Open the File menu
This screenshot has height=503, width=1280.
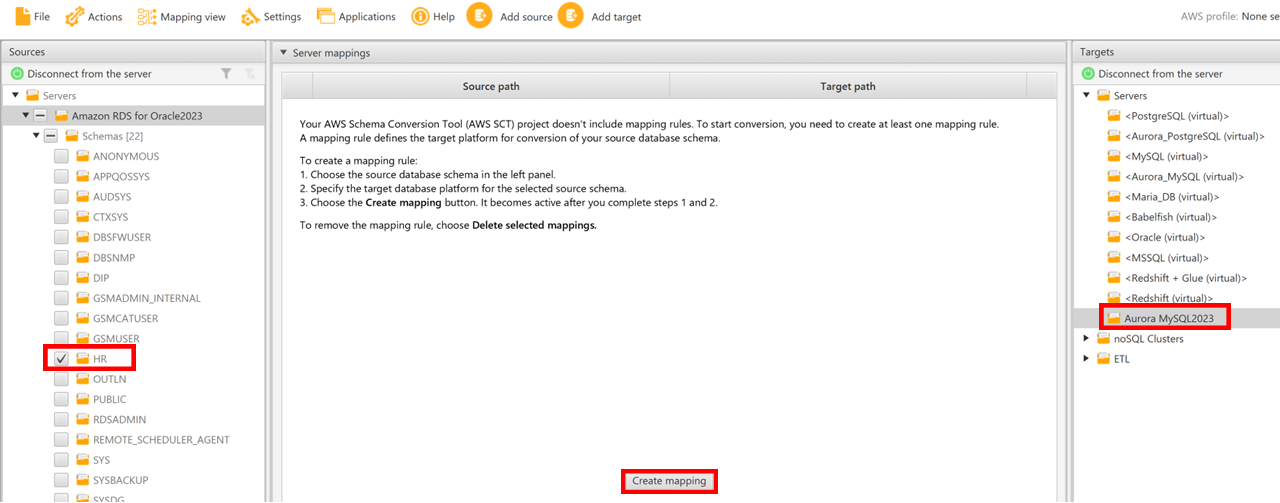33,16
